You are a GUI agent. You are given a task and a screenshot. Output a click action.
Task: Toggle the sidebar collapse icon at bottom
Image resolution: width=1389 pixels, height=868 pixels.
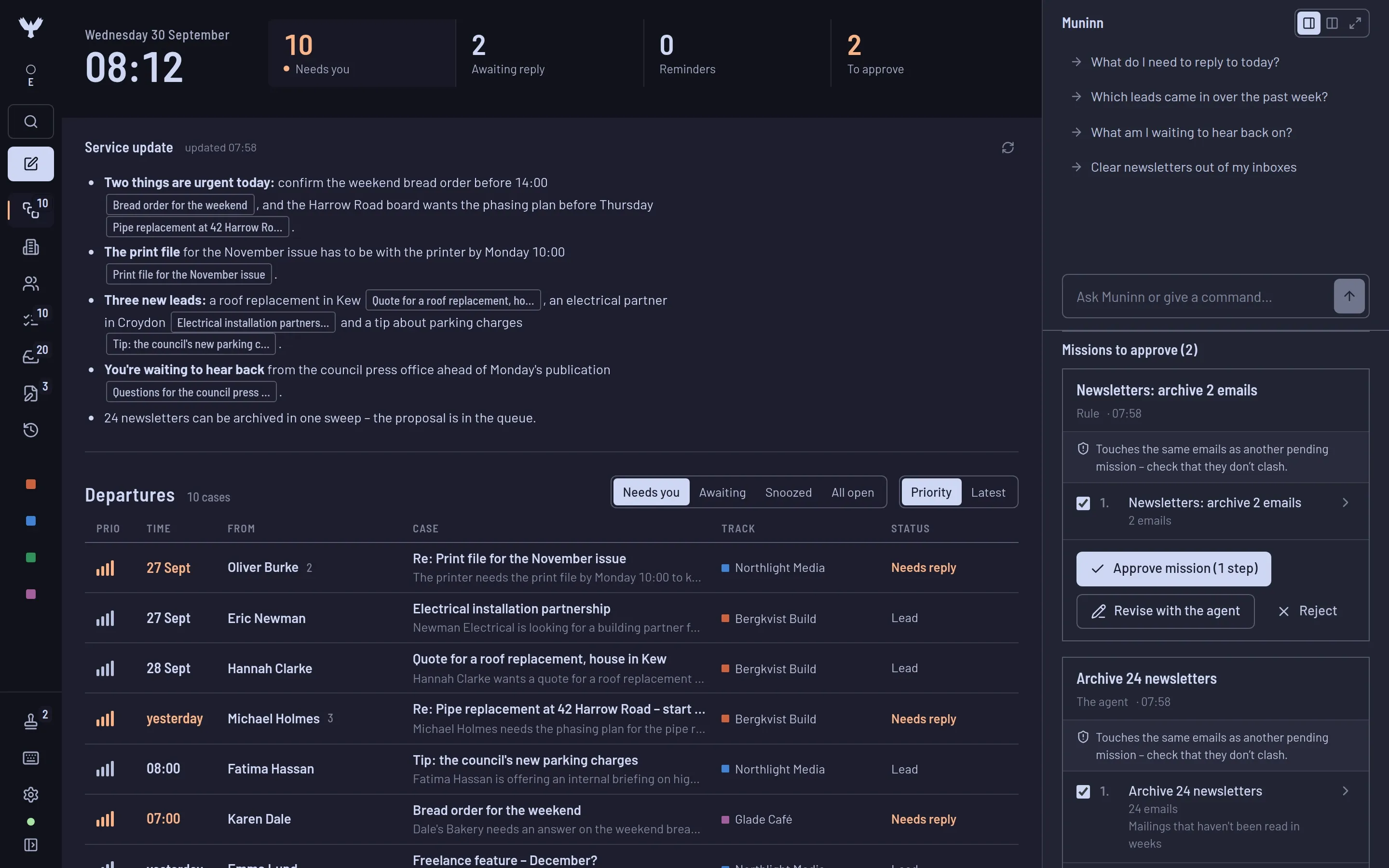pyautogui.click(x=30, y=845)
